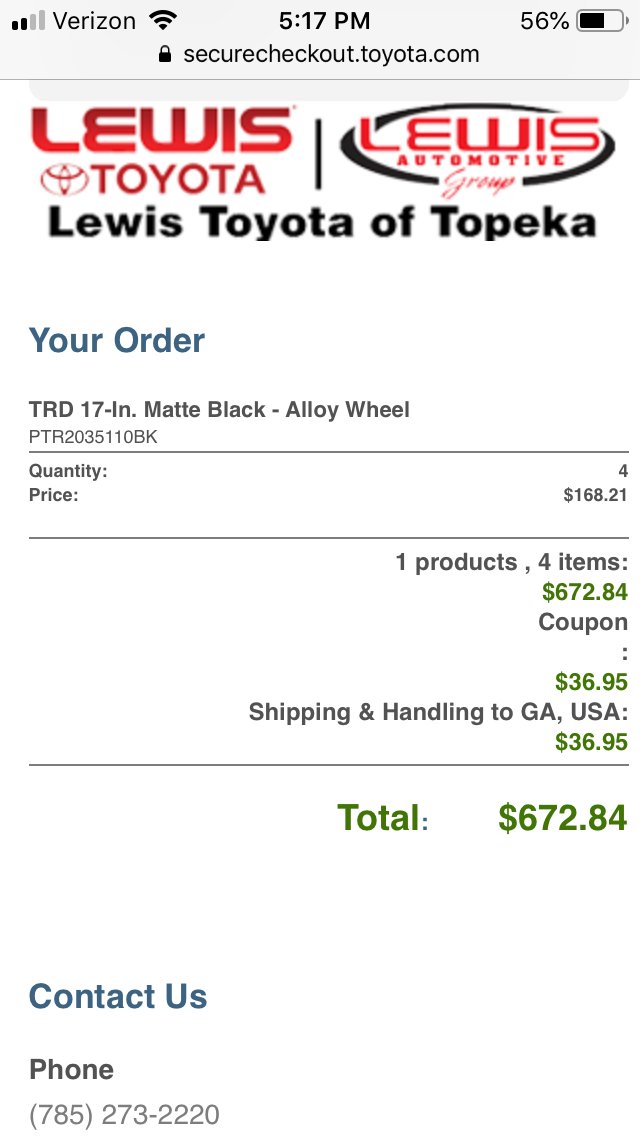Click TRD 17-In. Matte Black Alloy Wheel title
Screen dimensions: 640x1136
[x=219, y=409]
